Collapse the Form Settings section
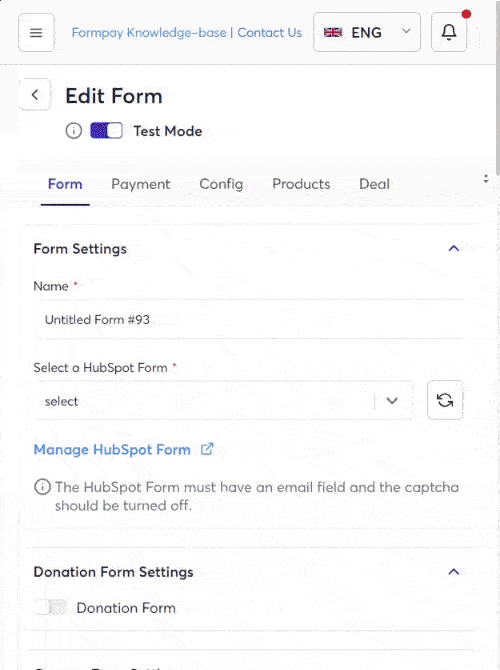Screen dimensions: 500x670 point(454,249)
